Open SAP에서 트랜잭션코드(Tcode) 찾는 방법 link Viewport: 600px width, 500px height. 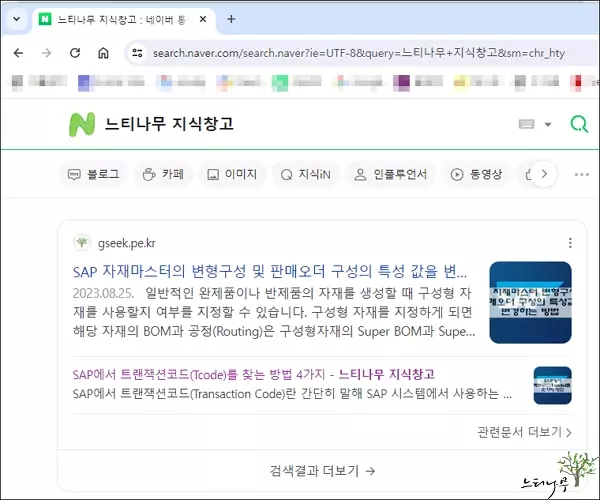[254, 374]
